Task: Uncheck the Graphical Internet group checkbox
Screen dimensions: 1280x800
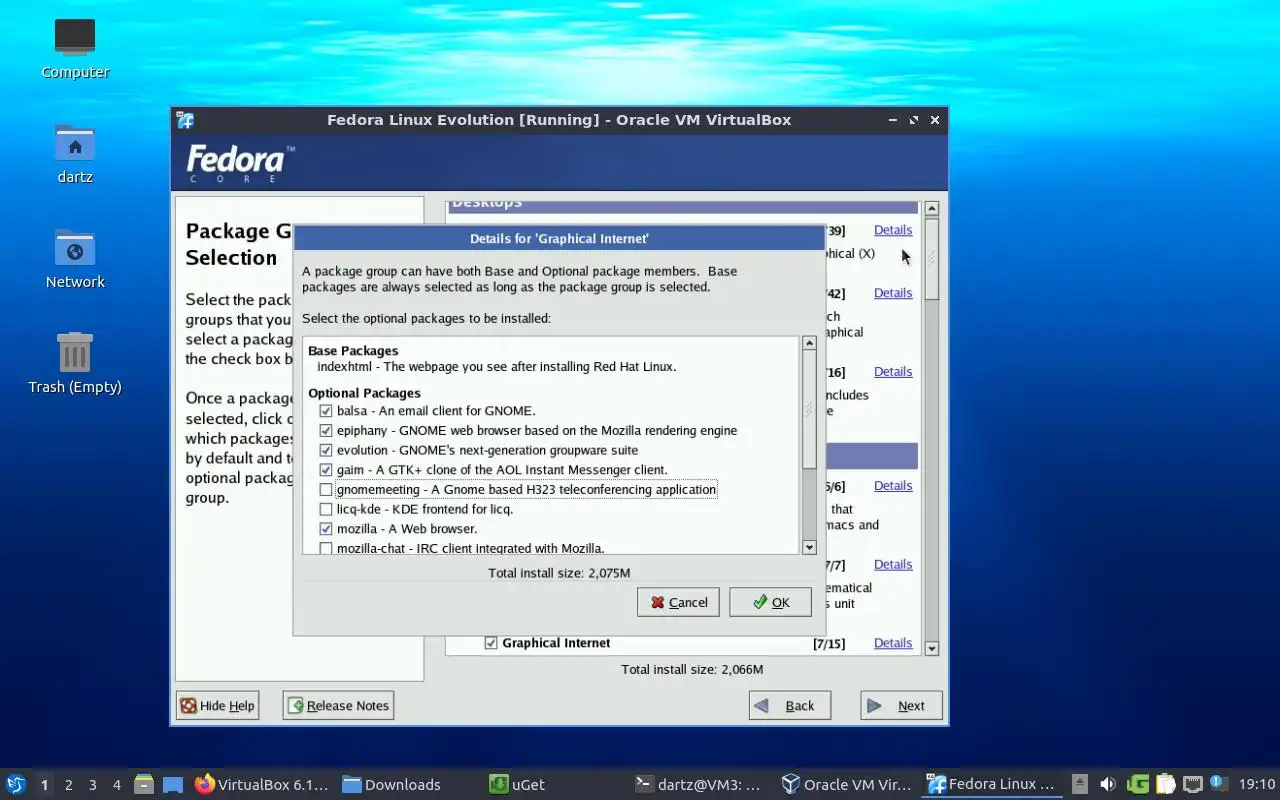Action: tap(491, 643)
